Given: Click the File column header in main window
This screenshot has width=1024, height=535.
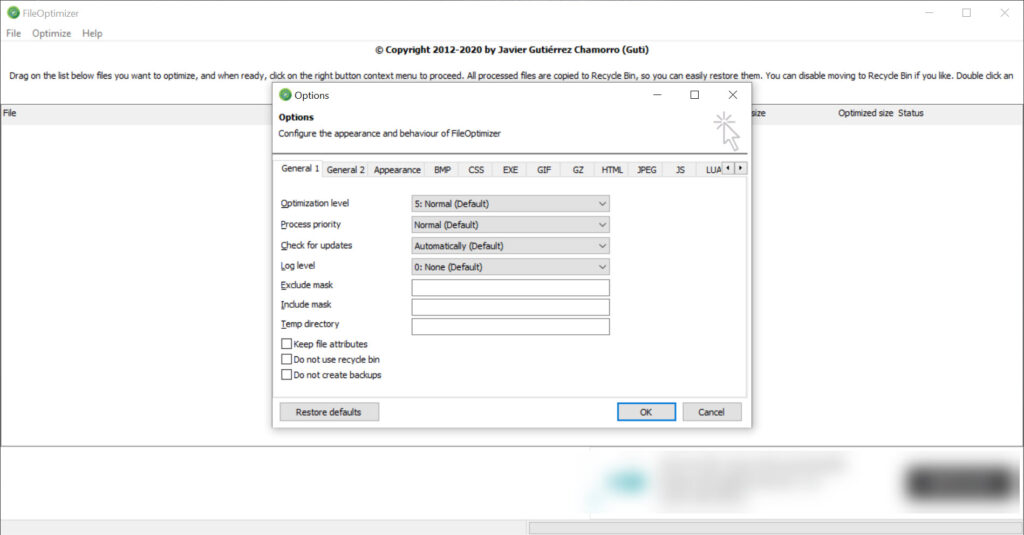Looking at the screenshot, I should point(9,113).
